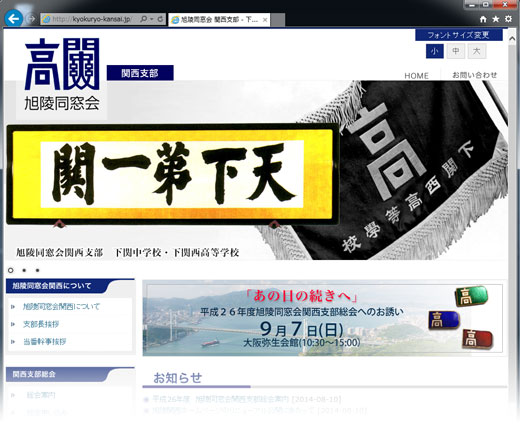This screenshot has height=431, width=520.
Task: Open the 9月7日 総会 banner image
Action: (323, 318)
